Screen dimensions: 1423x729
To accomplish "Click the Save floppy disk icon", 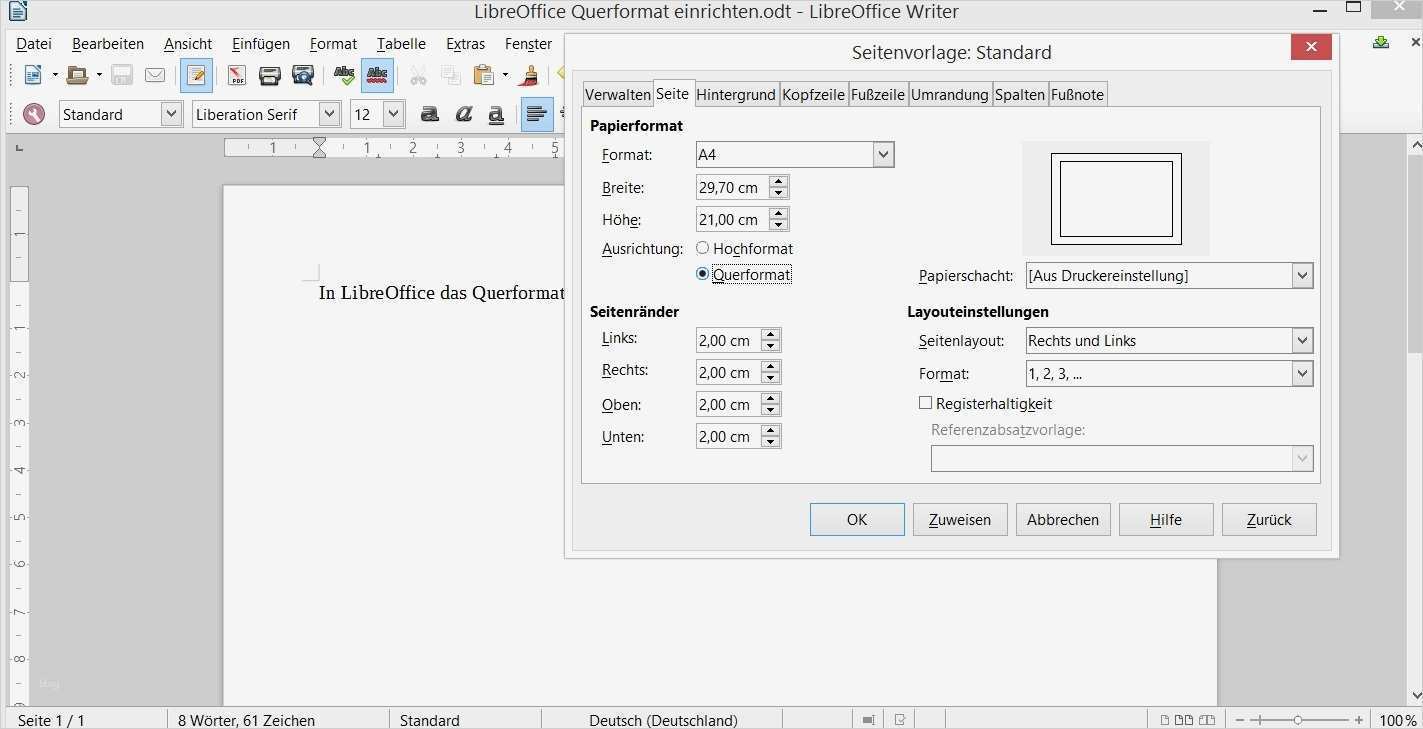I will coord(122,75).
